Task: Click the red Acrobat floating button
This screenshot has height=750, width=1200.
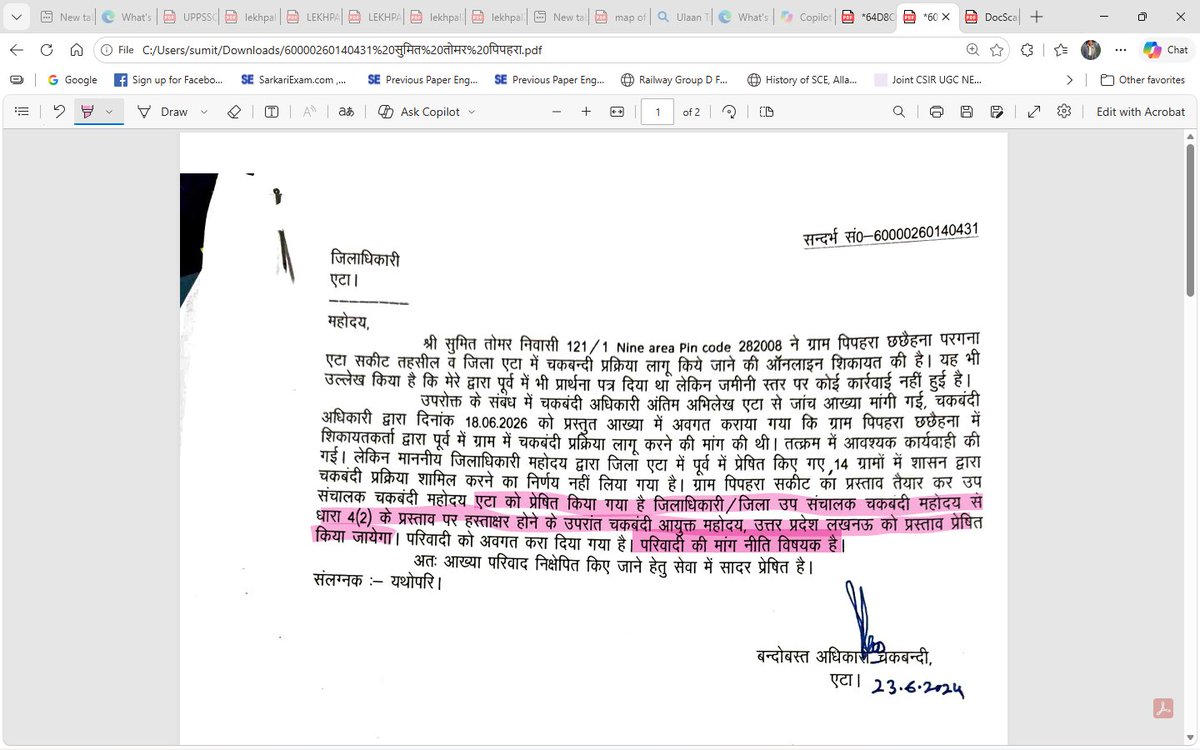Action: click(1162, 707)
